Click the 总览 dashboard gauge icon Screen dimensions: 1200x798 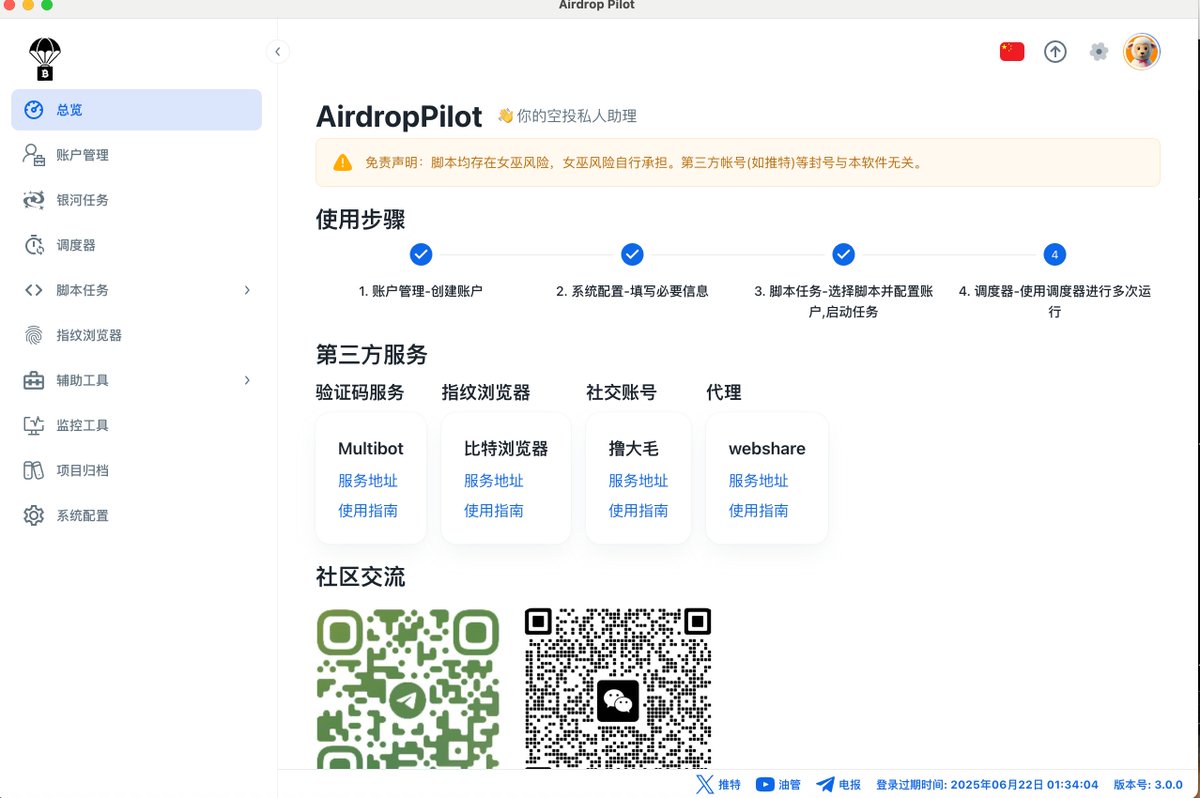(34, 110)
